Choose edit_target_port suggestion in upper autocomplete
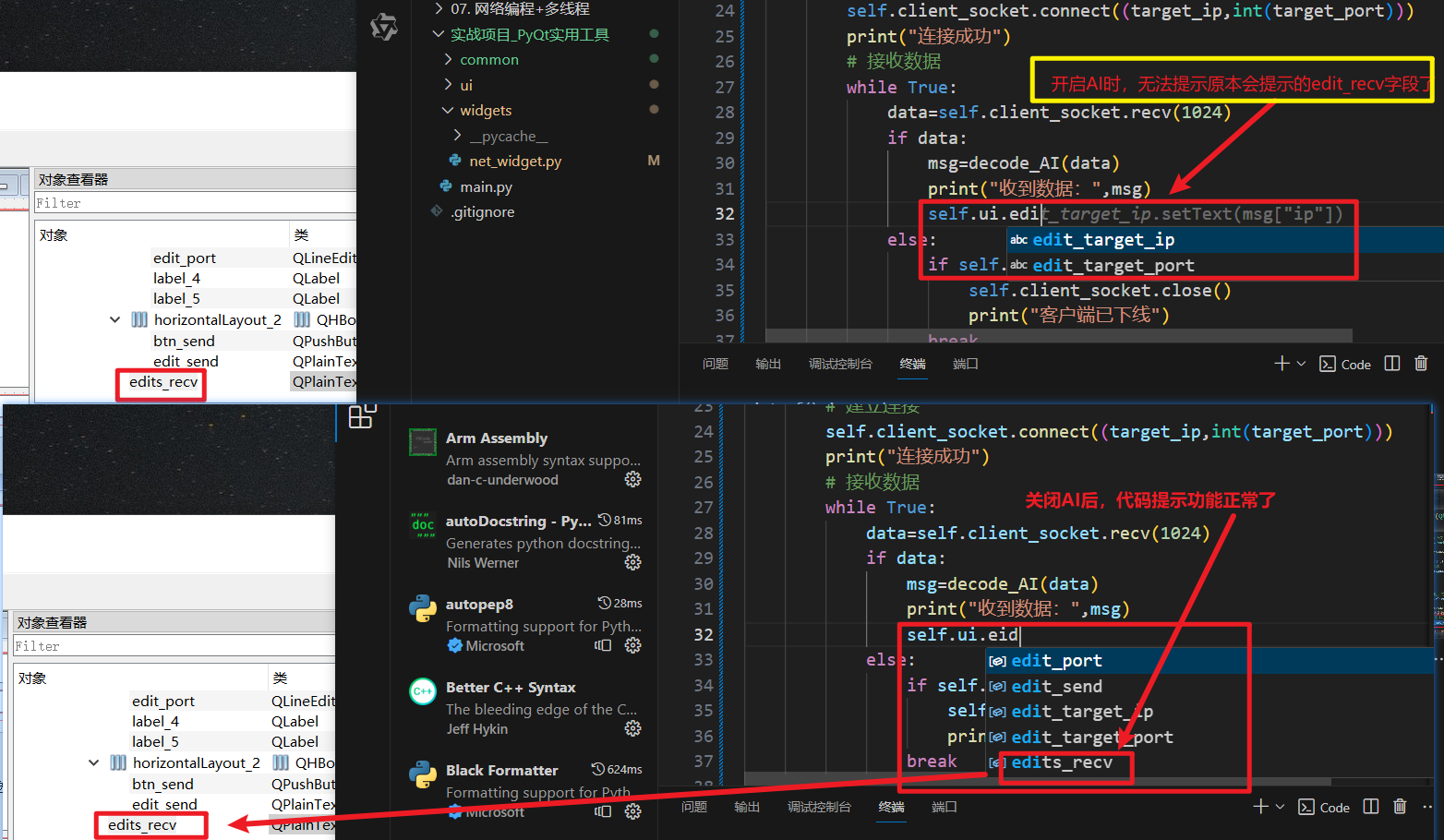1444x840 pixels. pos(1225,265)
